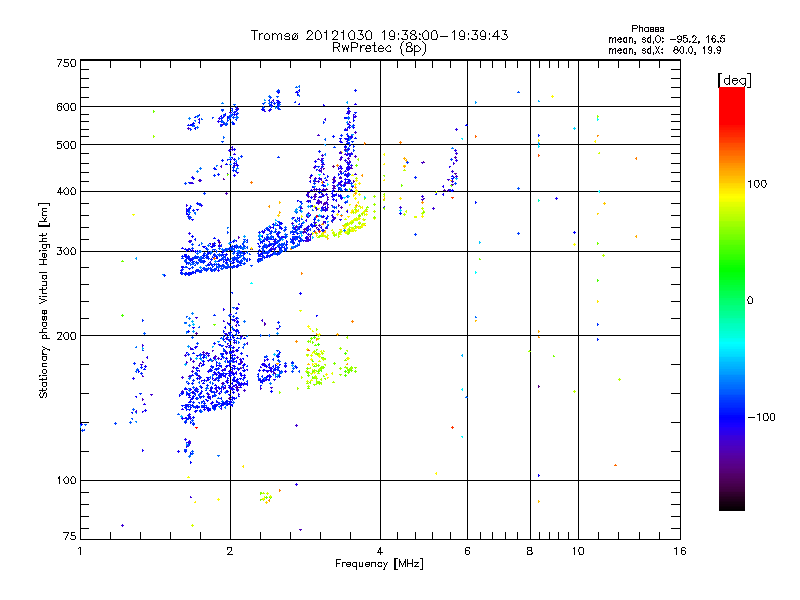Click the x-axis tick label '1'

tap(80, 551)
